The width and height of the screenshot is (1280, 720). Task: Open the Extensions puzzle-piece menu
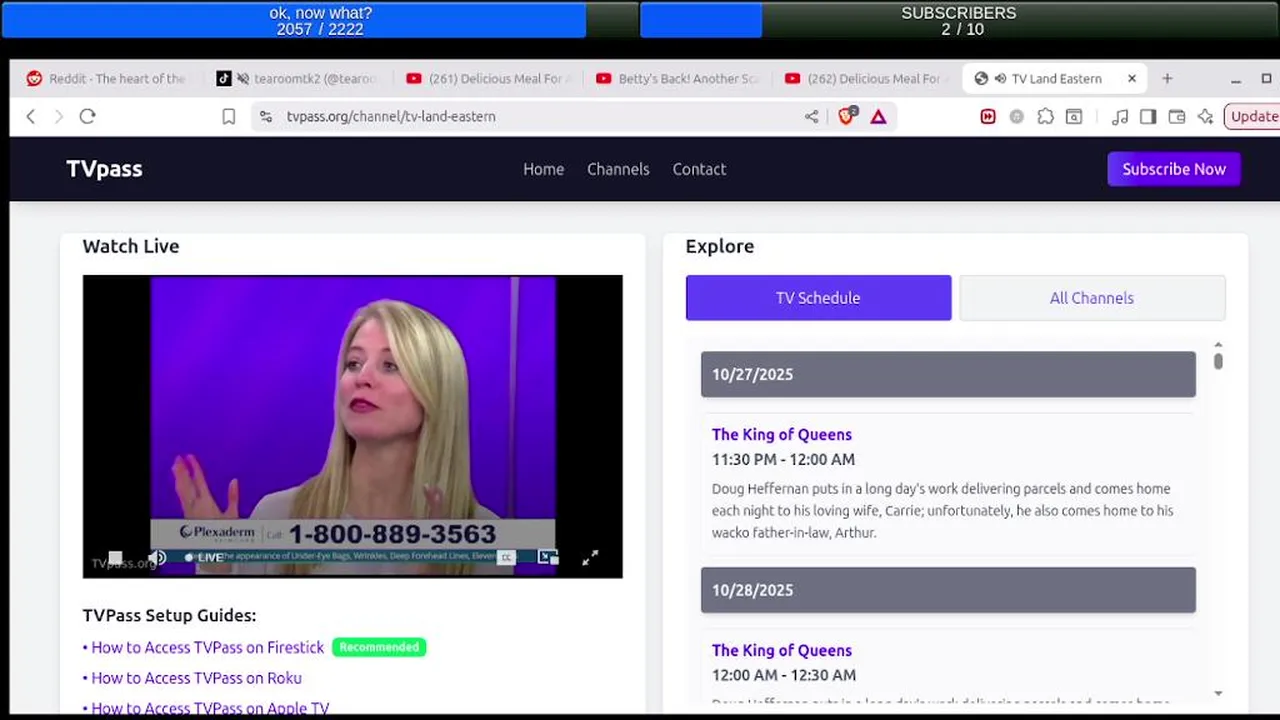(1045, 117)
